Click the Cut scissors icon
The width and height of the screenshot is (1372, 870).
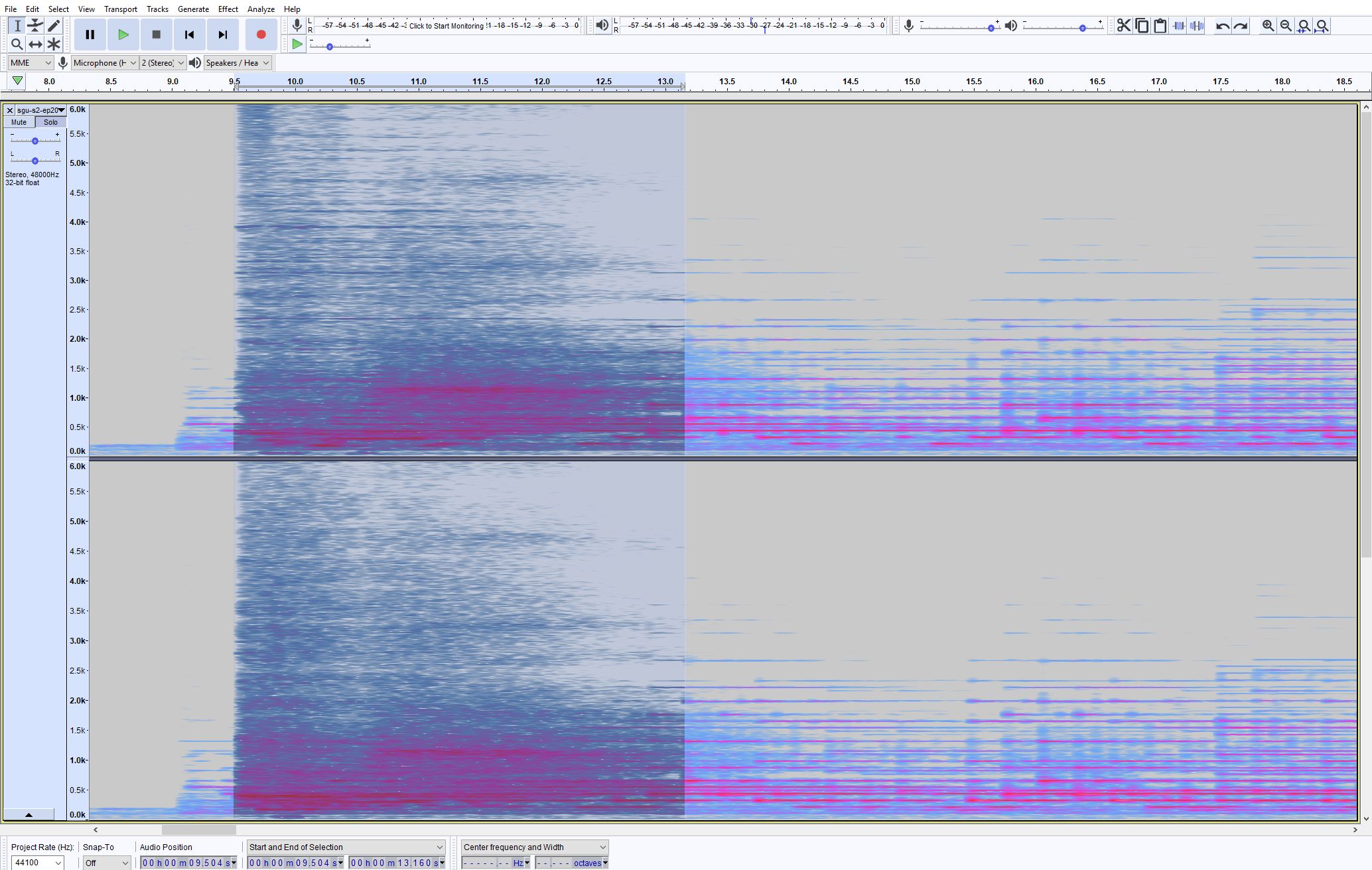pos(1123,26)
